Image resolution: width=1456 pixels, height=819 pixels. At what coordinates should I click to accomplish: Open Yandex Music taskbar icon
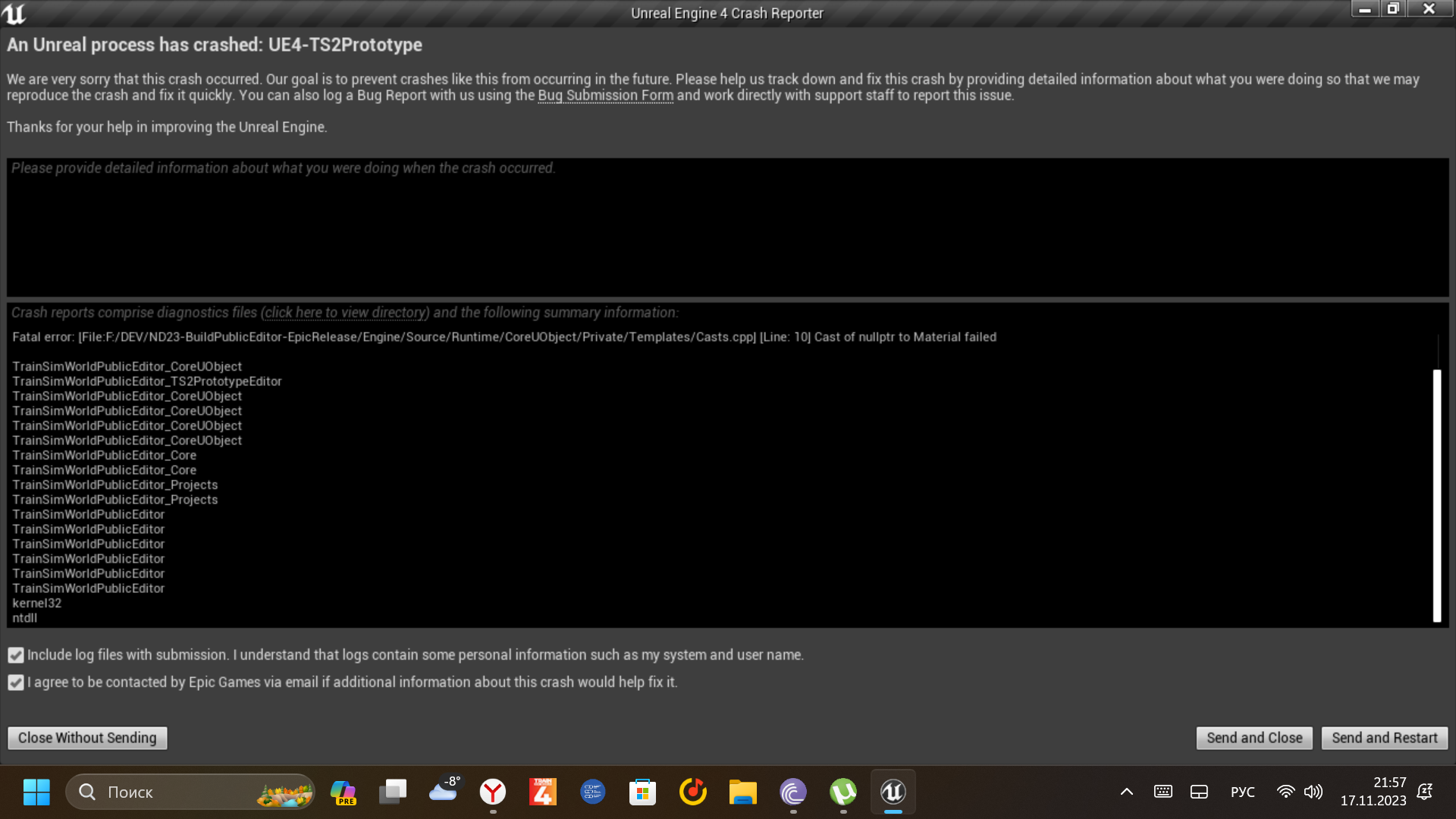point(692,792)
